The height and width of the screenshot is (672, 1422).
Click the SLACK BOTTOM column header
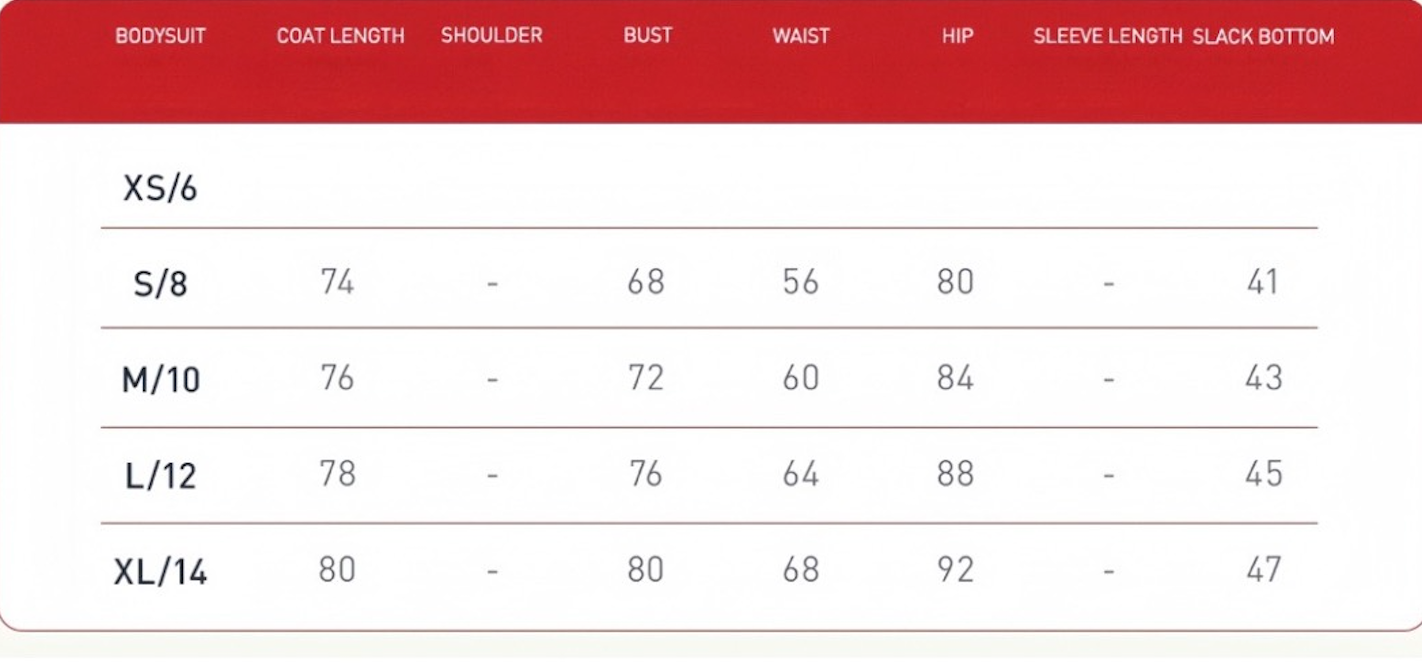[x=1263, y=37]
